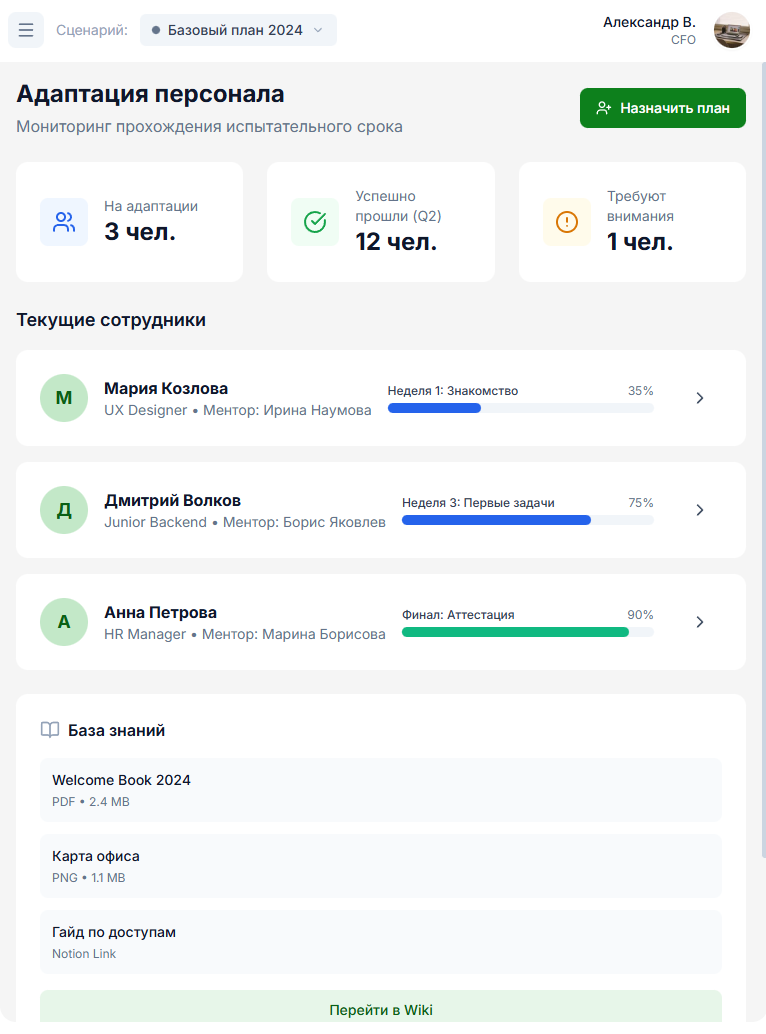766x1034 pixels.
Task: Expand Мария Козлова's row with chevron arrow
Action: tap(700, 398)
